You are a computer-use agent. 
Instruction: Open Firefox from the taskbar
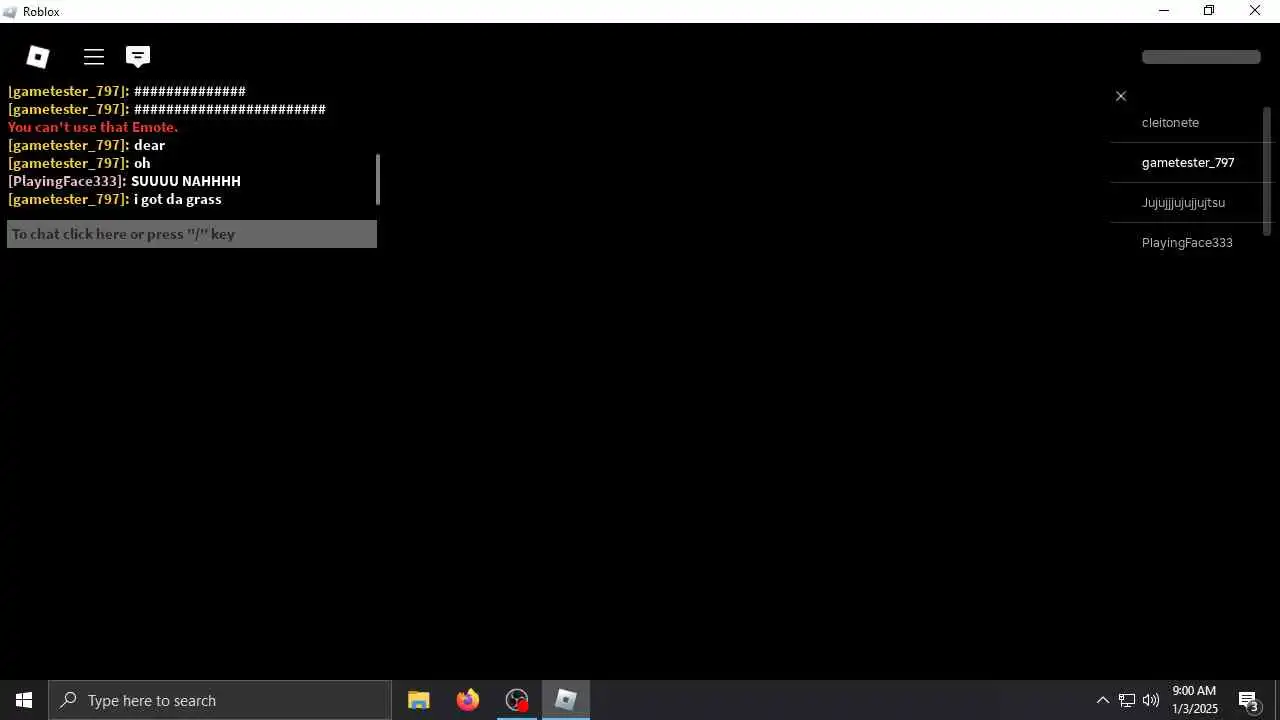tap(468, 700)
